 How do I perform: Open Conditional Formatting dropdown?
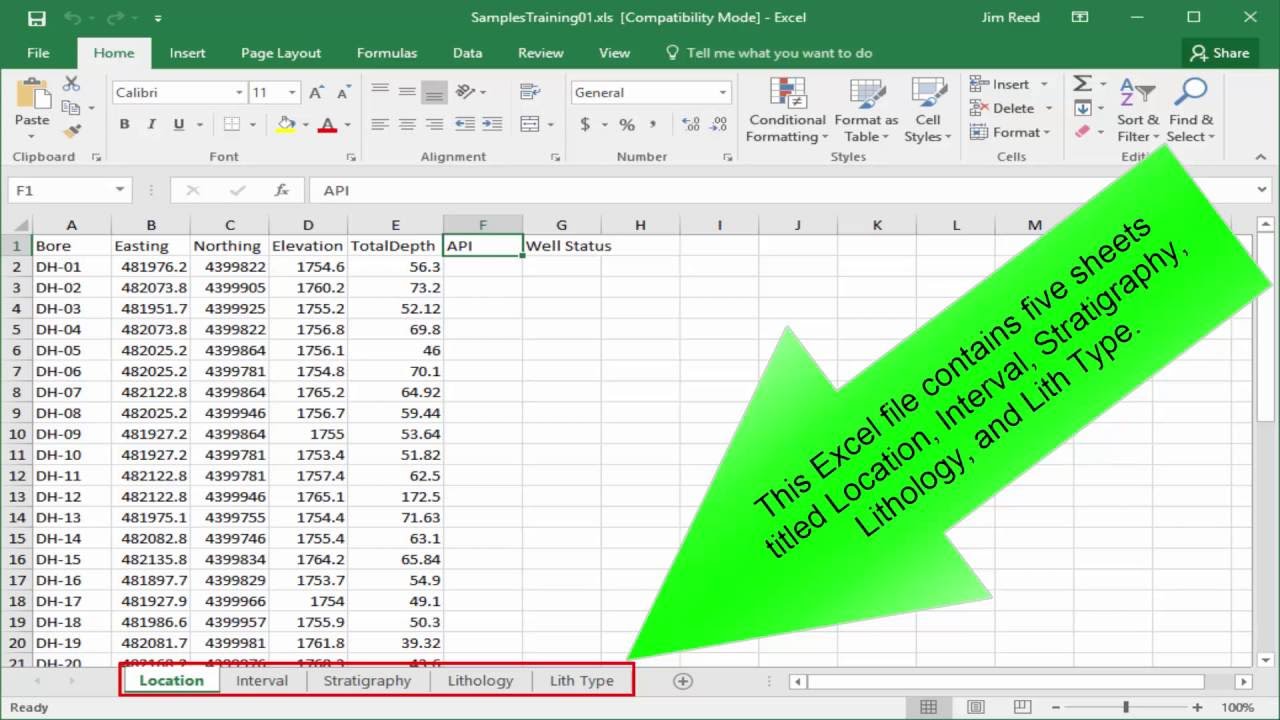pyautogui.click(x=787, y=110)
